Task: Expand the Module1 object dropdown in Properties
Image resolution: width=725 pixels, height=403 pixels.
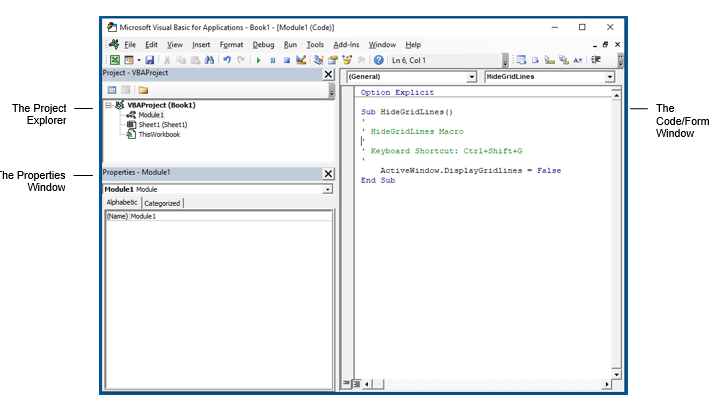Action: click(x=327, y=188)
